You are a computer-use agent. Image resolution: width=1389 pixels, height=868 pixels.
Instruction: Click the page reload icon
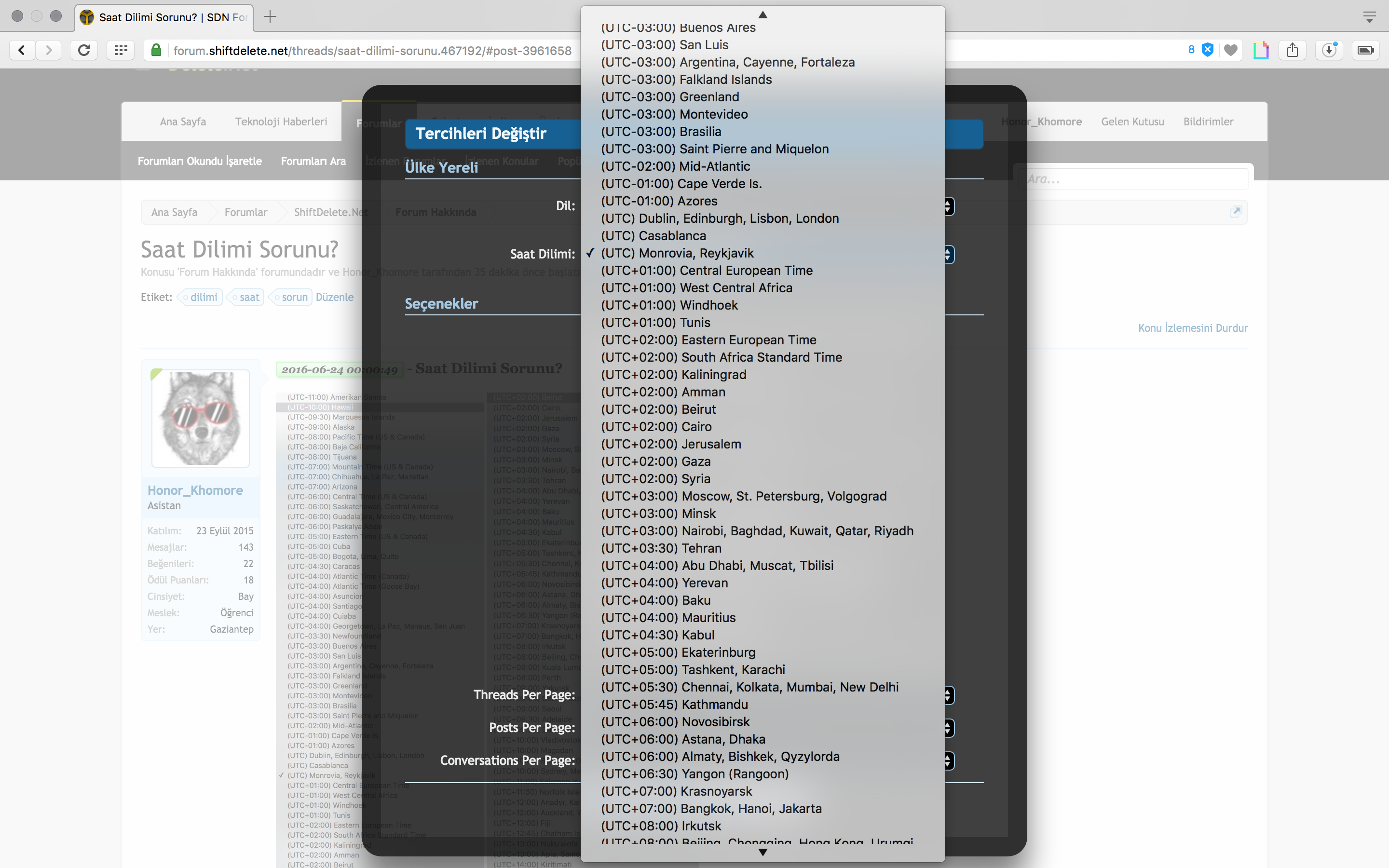click(x=84, y=51)
